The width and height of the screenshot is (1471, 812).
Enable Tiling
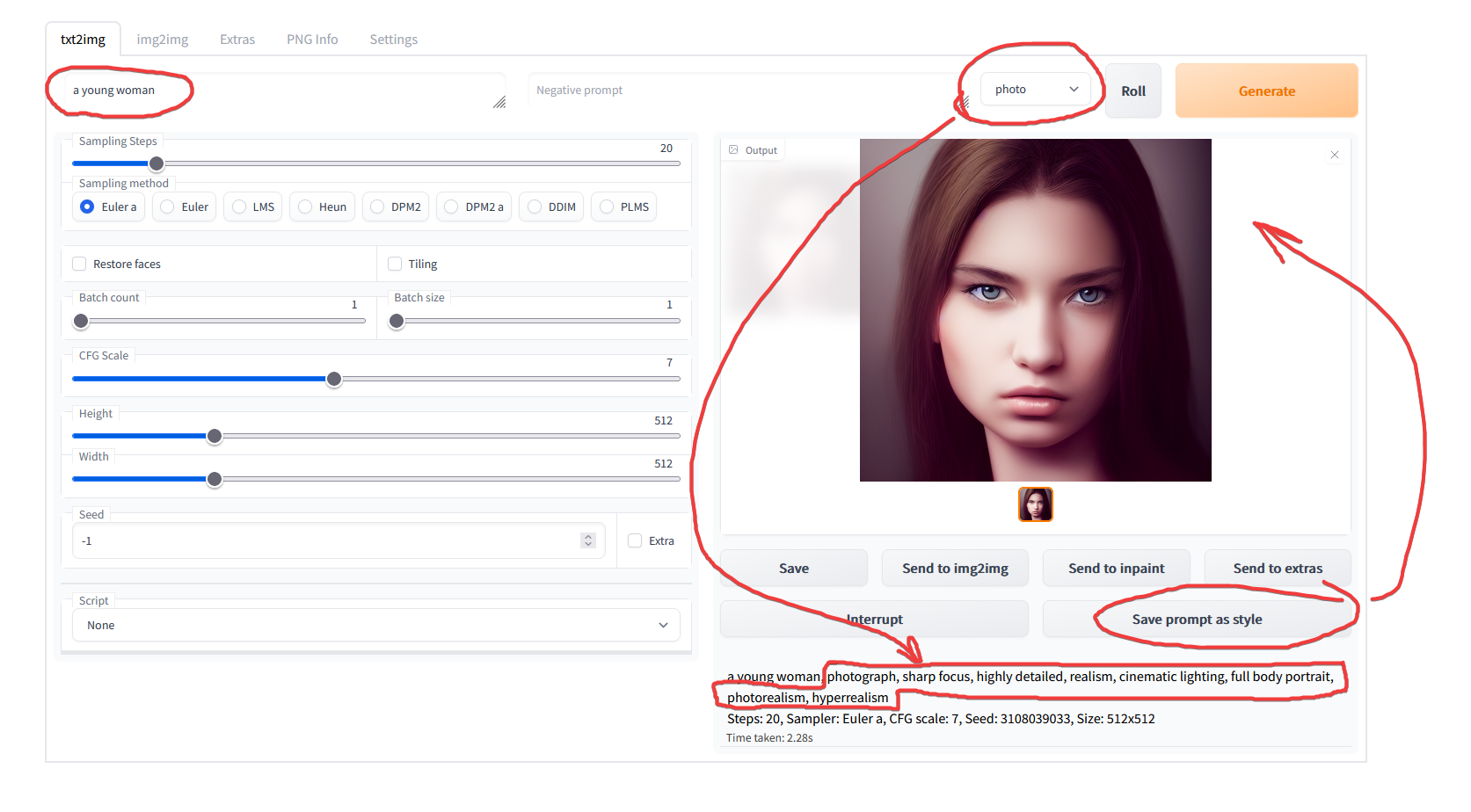click(395, 264)
